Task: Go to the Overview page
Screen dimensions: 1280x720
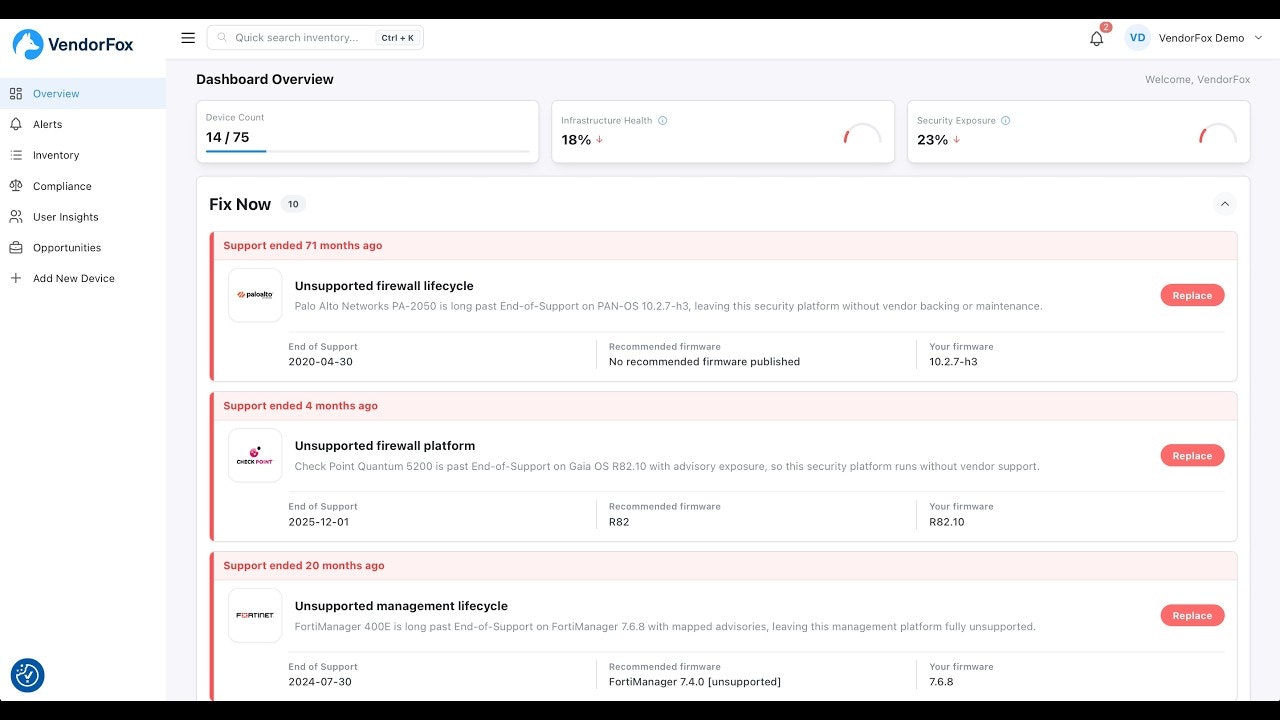Action: tap(83, 94)
